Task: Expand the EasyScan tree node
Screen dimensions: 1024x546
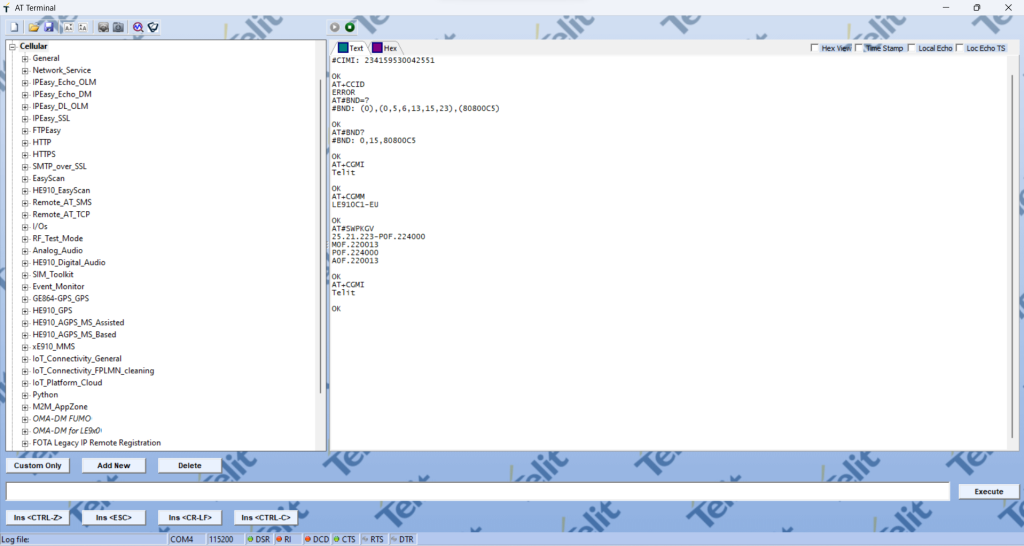Action: [x=25, y=179]
